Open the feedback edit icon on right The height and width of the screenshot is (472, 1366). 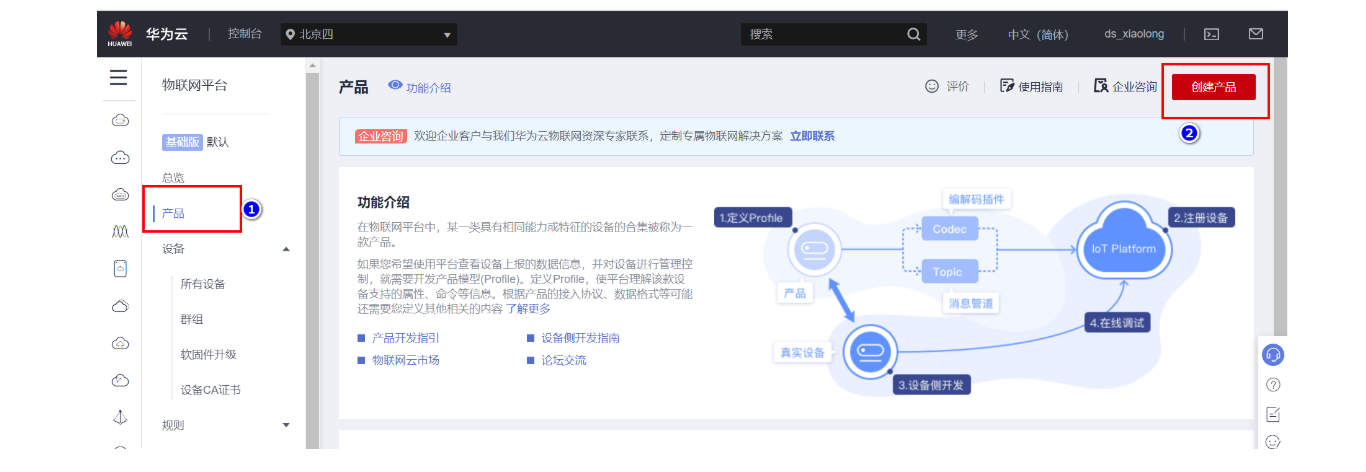pyautogui.click(x=1273, y=414)
